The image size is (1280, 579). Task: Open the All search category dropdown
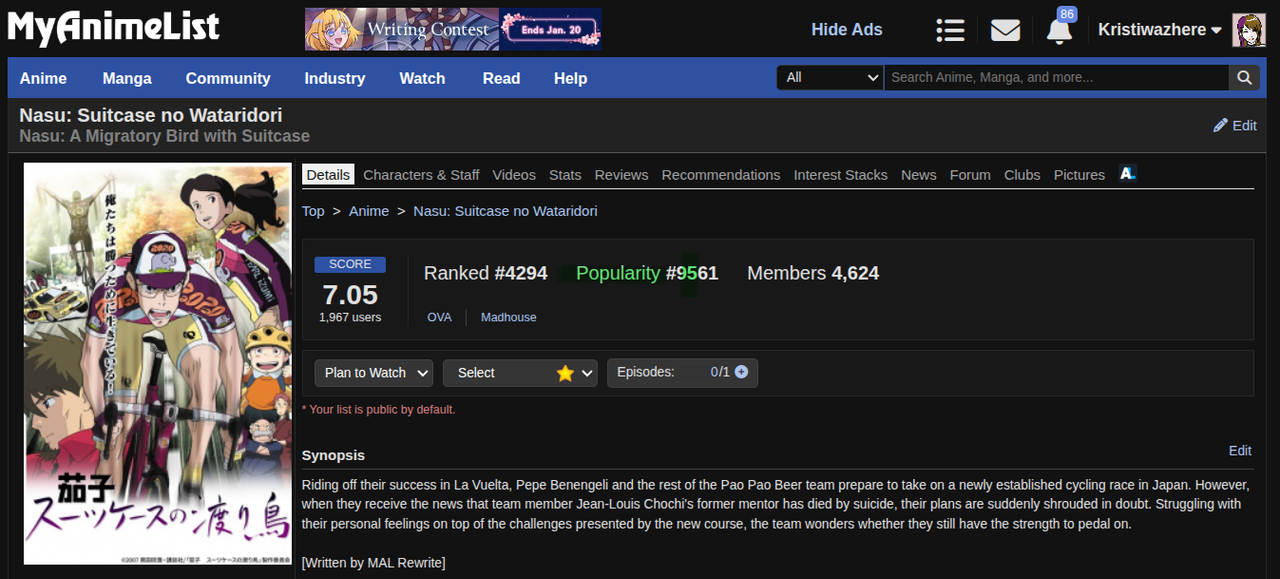[x=830, y=77]
